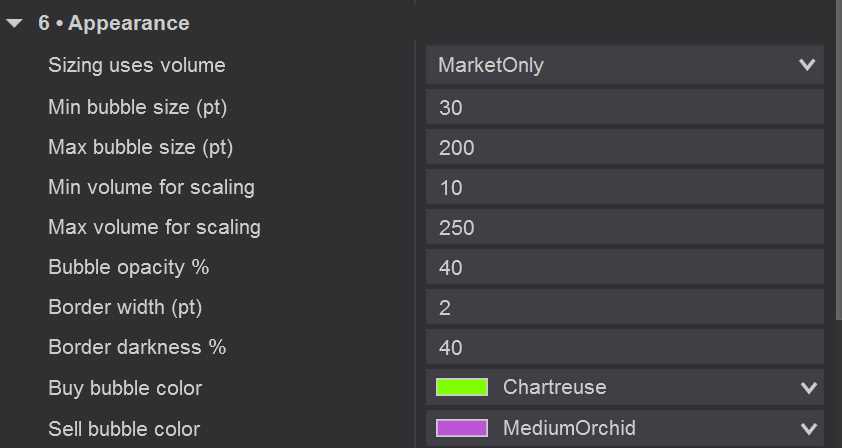Select the Min volume for scaling field
Screen dimensions: 842x448
pos(624,188)
